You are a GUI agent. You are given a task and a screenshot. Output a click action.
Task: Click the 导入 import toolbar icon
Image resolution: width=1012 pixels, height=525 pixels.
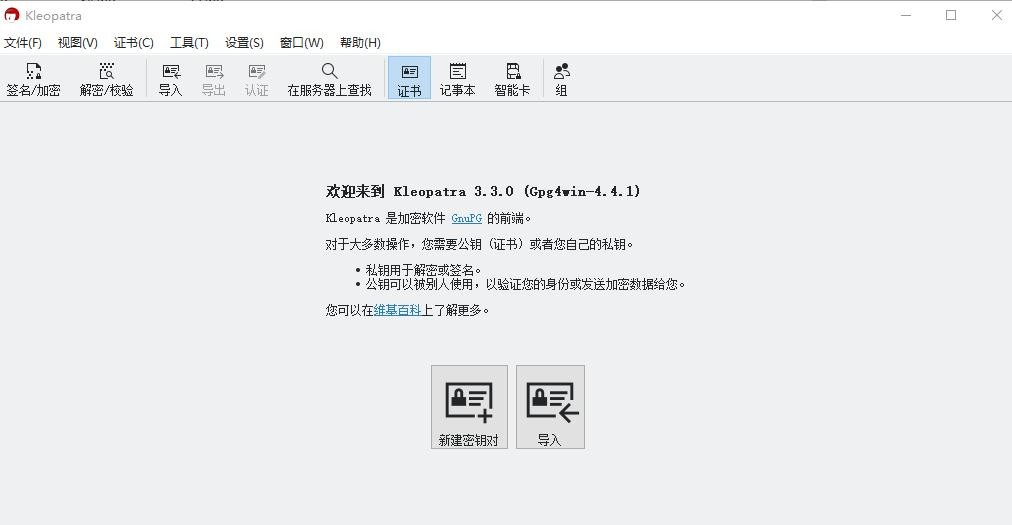point(171,79)
